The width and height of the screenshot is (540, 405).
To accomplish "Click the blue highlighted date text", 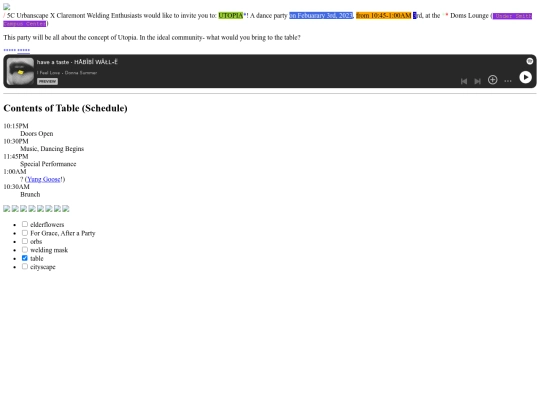I will tap(321, 15).
